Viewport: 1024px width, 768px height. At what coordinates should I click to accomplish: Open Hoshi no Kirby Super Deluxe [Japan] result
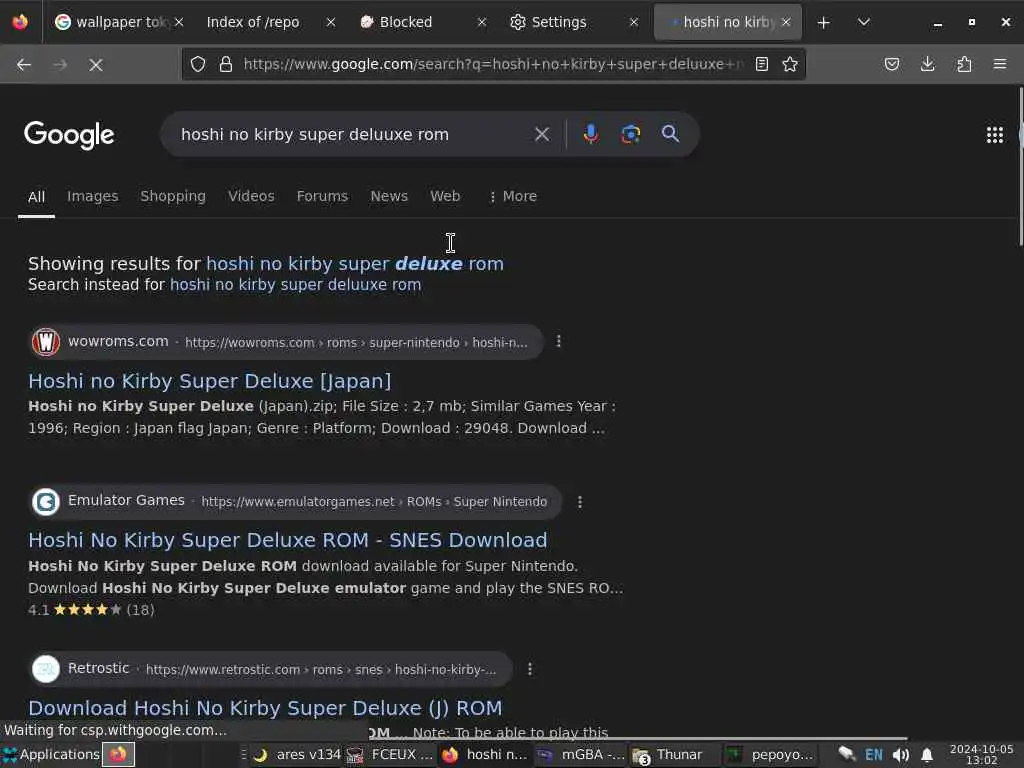tap(210, 381)
